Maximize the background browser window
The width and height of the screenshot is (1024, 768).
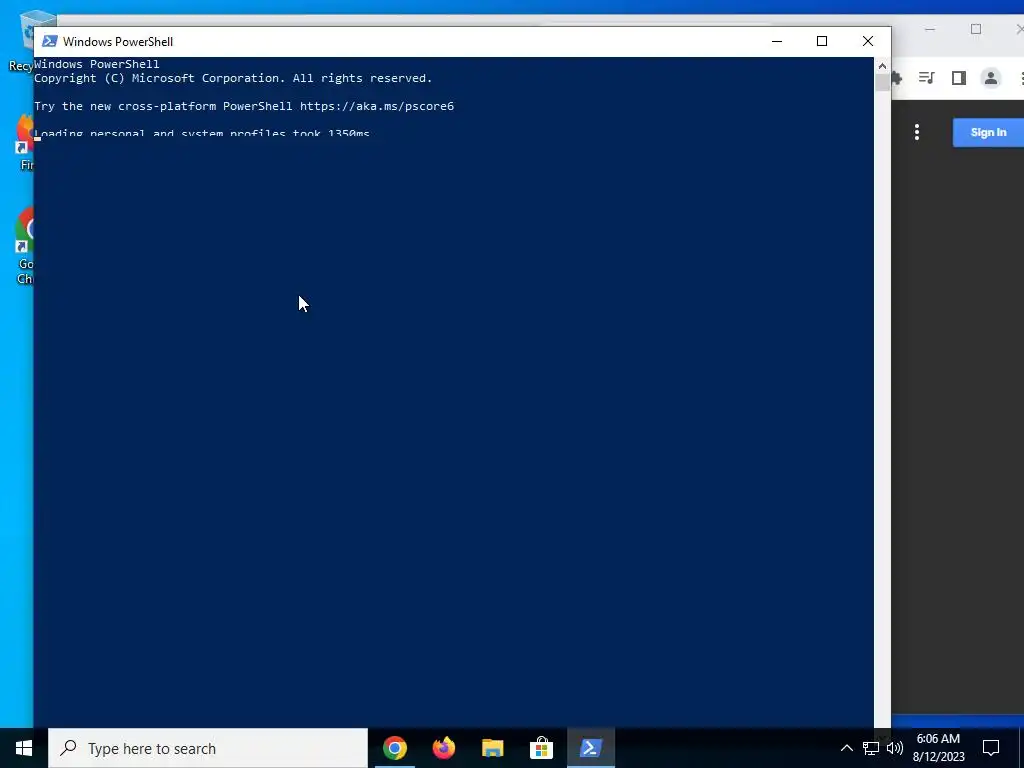pyautogui.click(x=976, y=29)
